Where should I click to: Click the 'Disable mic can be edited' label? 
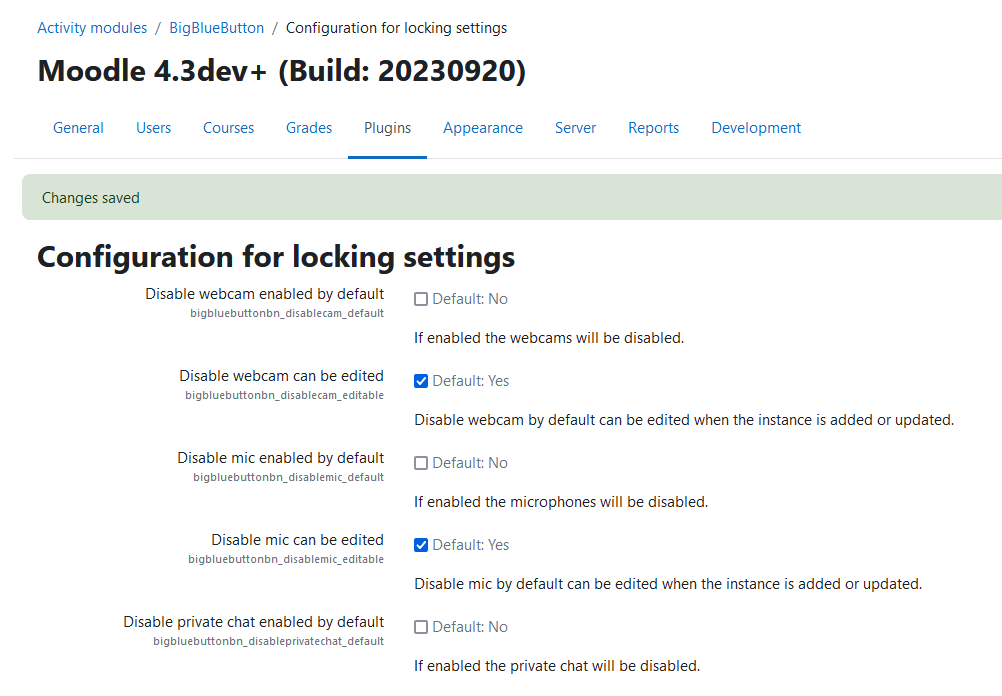[297, 540]
